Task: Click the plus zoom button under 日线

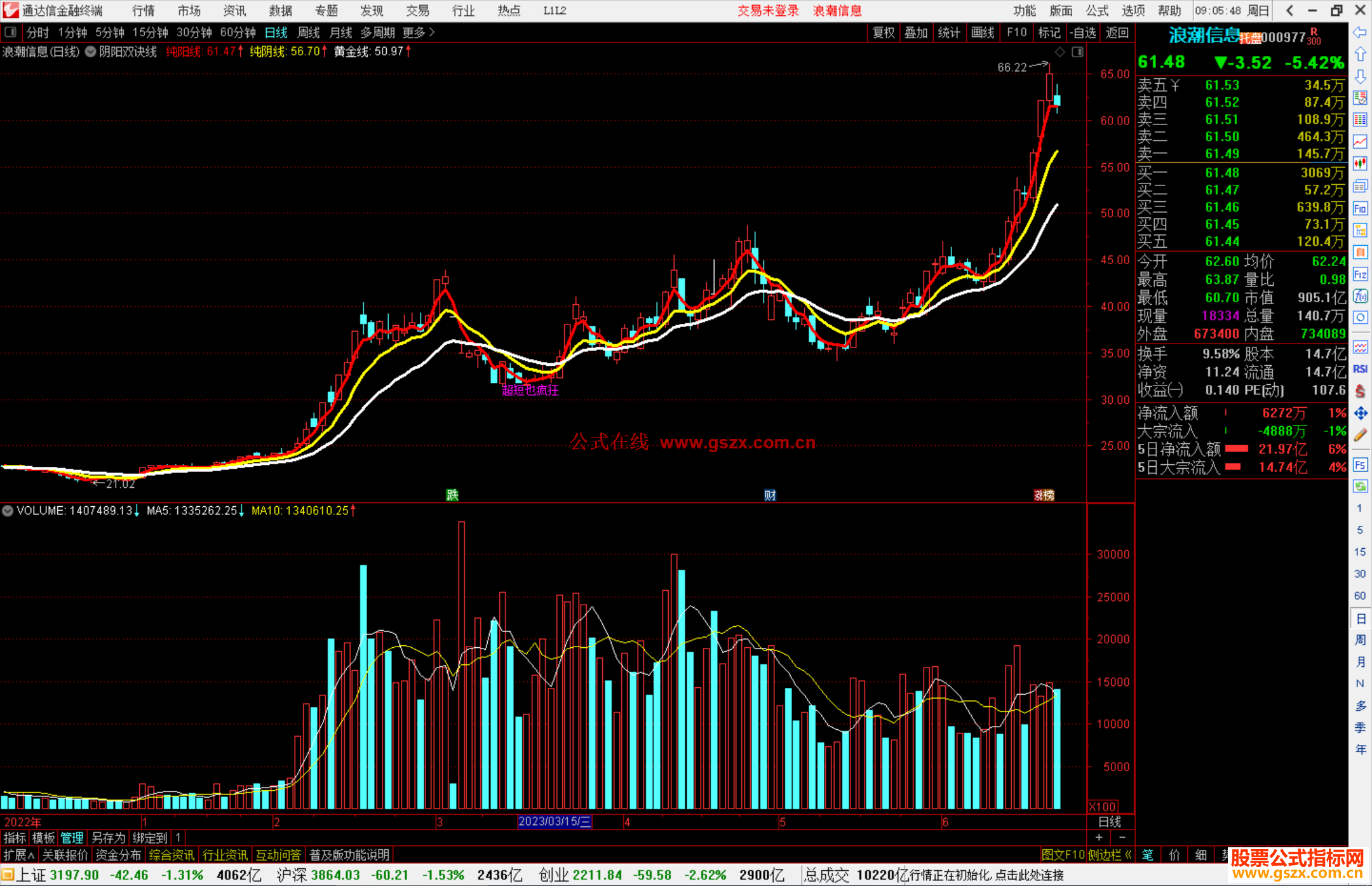Action: point(1099,837)
